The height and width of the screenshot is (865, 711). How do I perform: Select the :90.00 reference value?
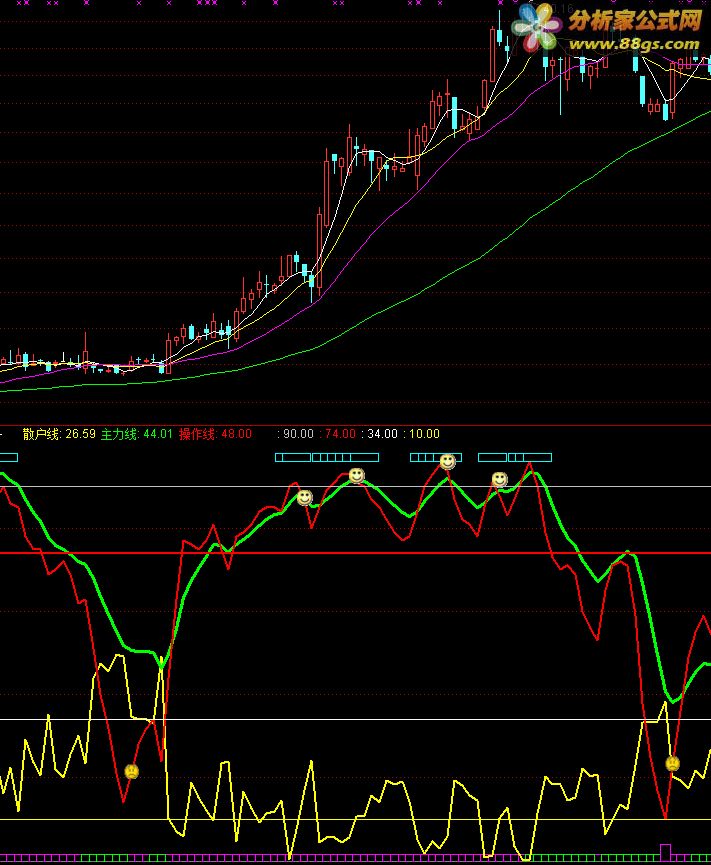[x=296, y=434]
